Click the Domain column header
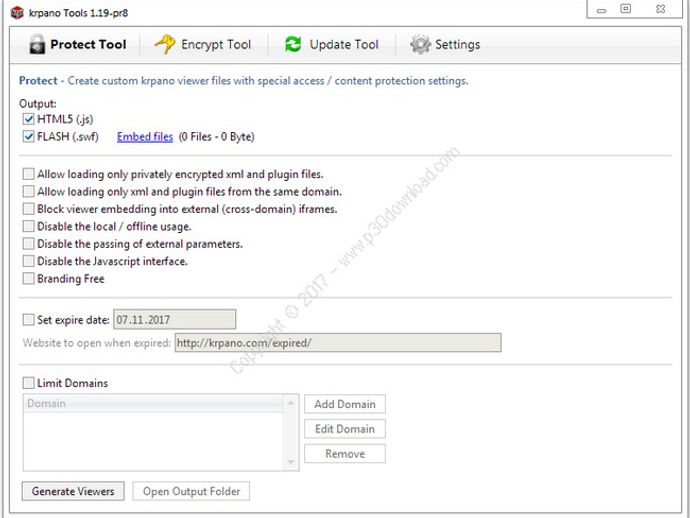This screenshot has height=518, width=690. coord(153,403)
